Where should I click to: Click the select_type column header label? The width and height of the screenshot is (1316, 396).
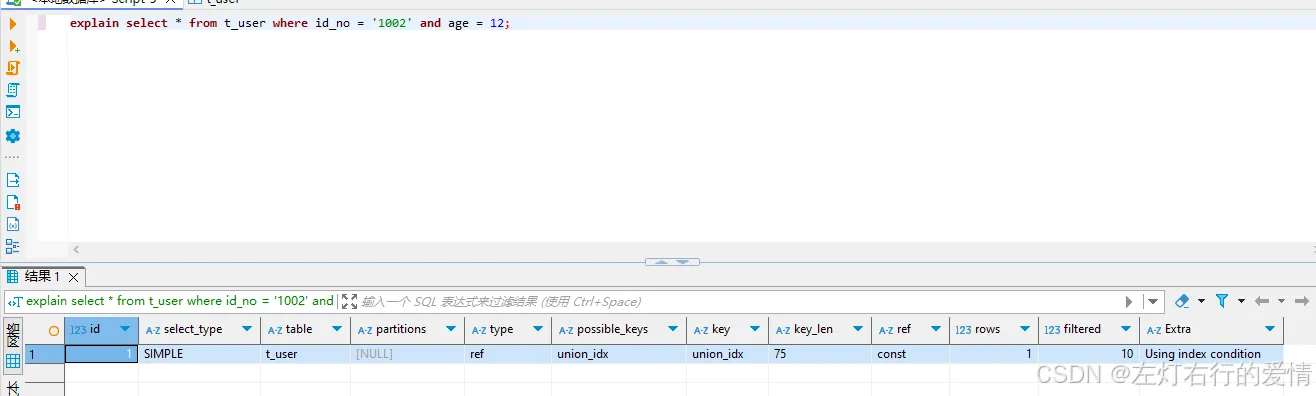193,329
